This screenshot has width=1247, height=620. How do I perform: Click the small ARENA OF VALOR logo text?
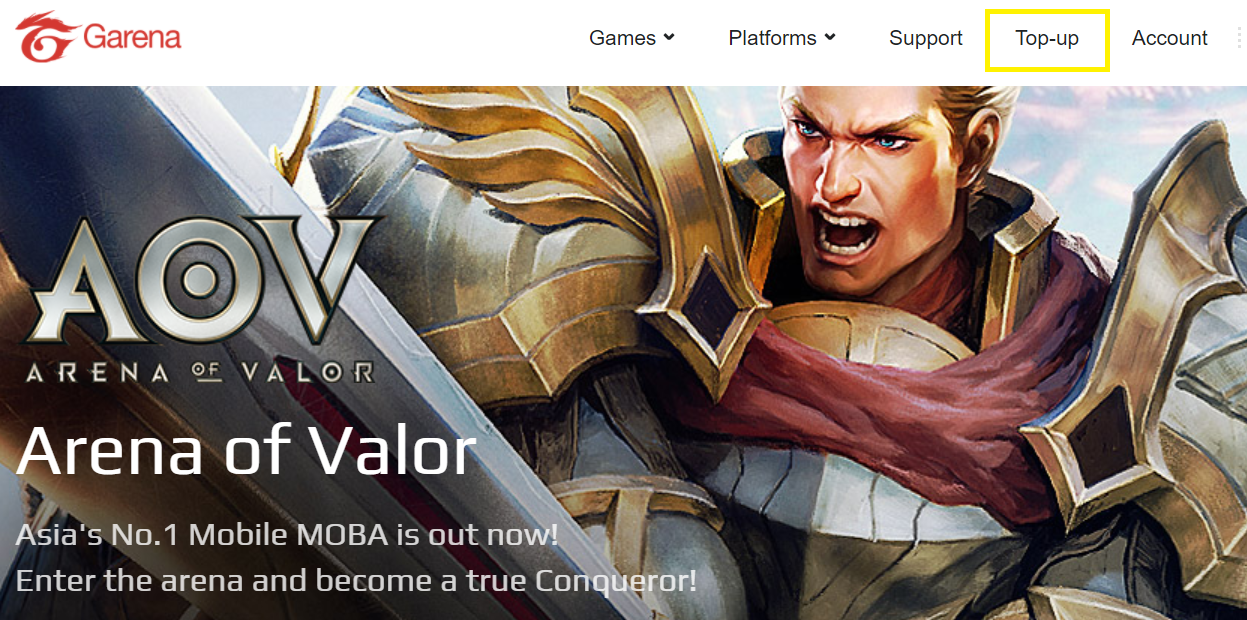pos(200,373)
